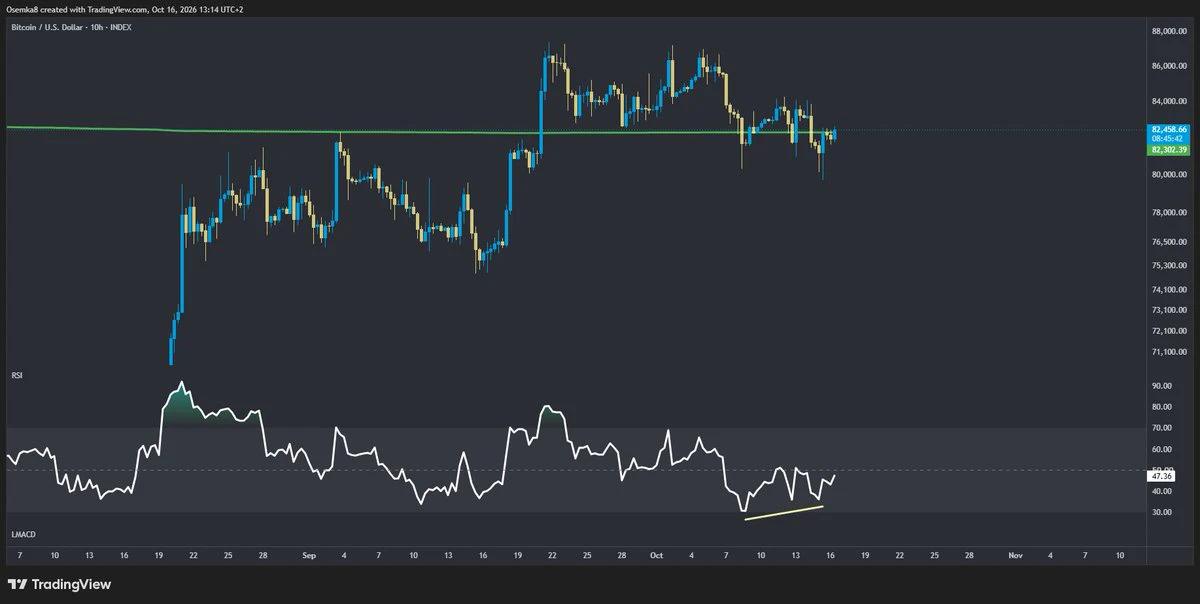Select the 76,500.00 price axis label
Viewport: 1200px width, 604px height.
pos(1168,242)
